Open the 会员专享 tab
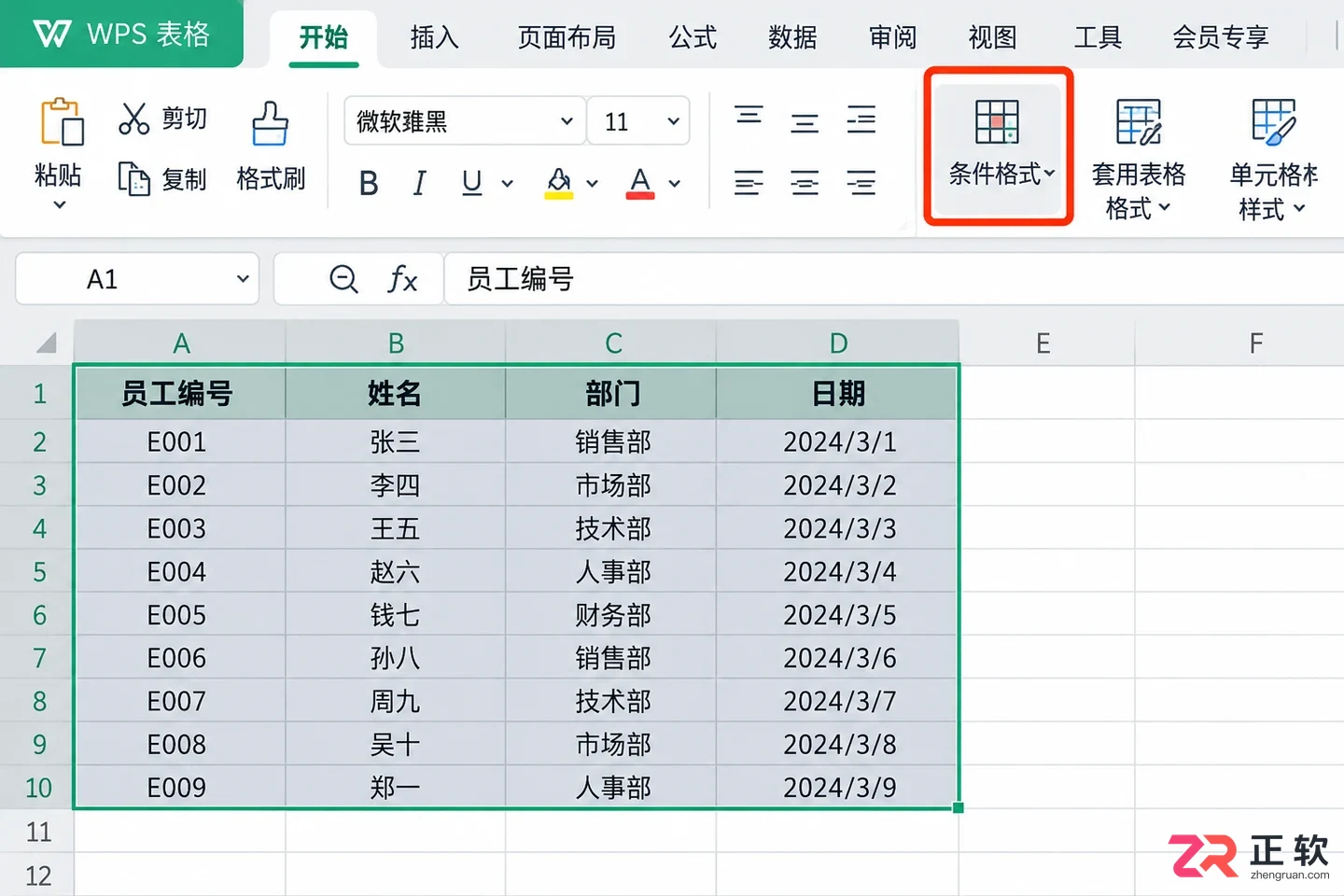Viewport: 1344px width, 896px height. tap(1221, 37)
